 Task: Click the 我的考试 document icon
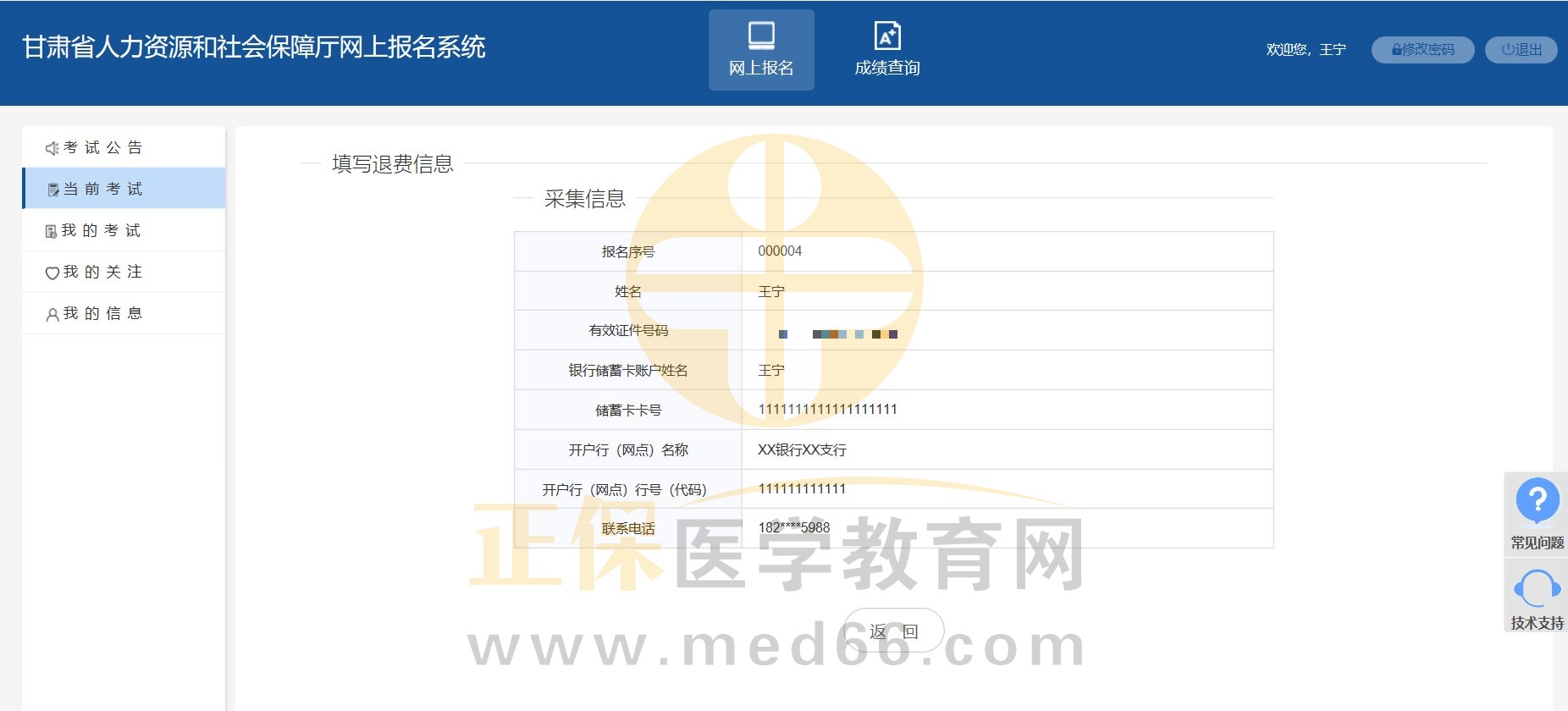[x=51, y=231]
